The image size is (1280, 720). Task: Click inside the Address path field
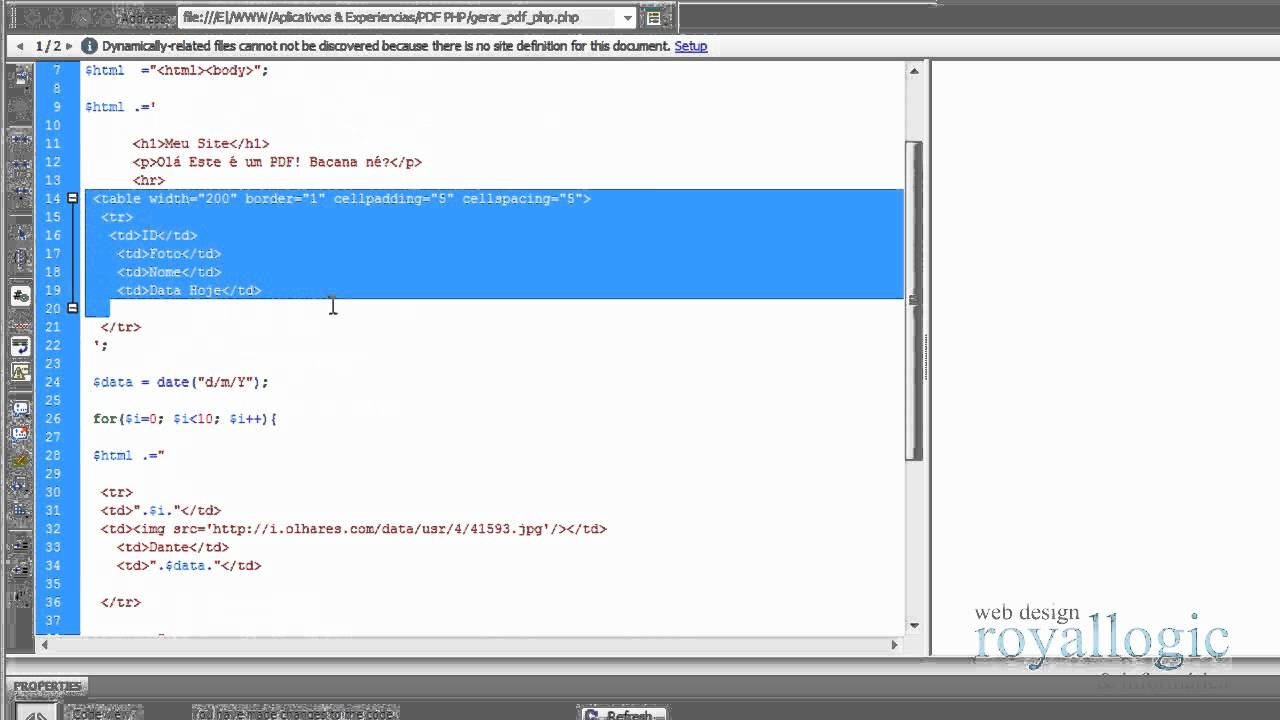(400, 17)
